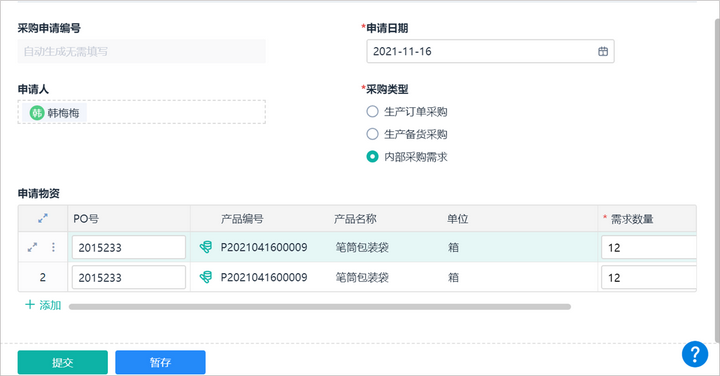720x376 pixels.
Task: Click 箱 unit cell in first row
Action: (453, 247)
